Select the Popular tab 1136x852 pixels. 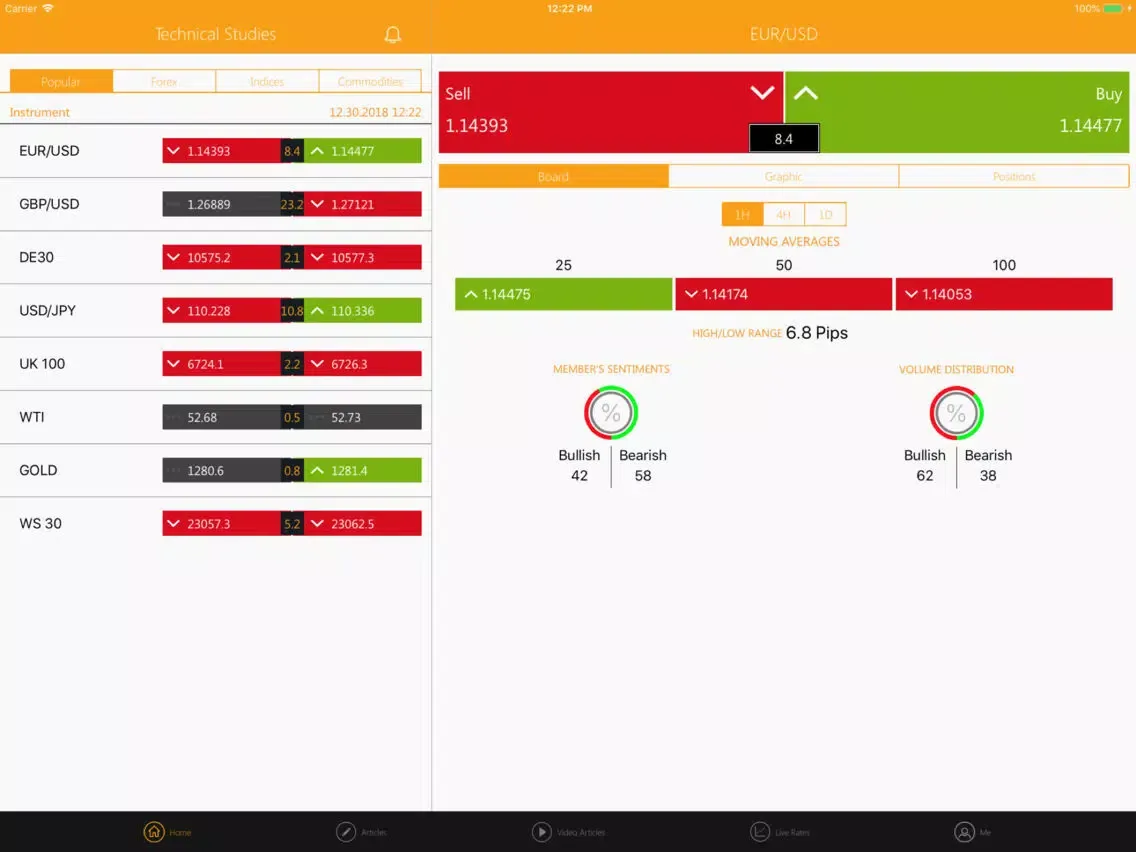coord(62,81)
